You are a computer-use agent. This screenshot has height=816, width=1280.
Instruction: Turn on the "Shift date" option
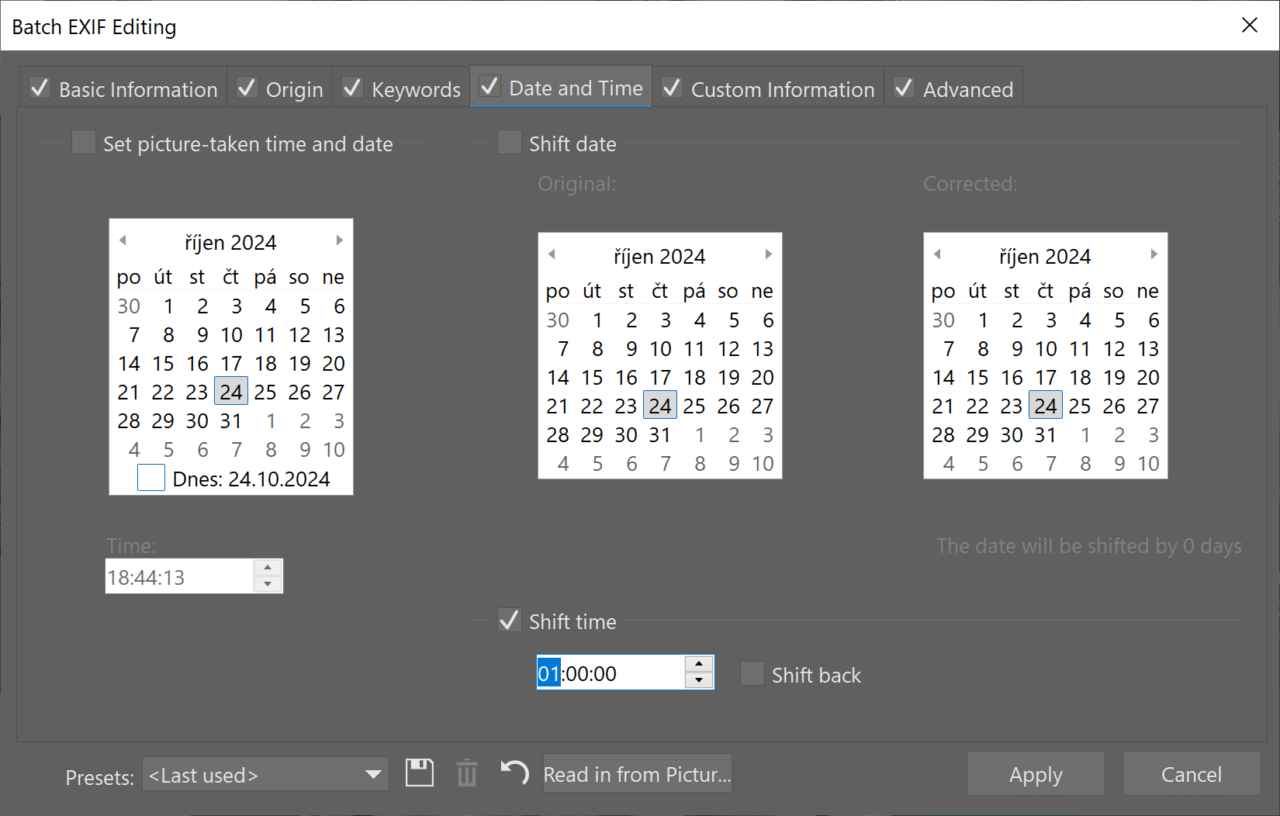tap(509, 142)
